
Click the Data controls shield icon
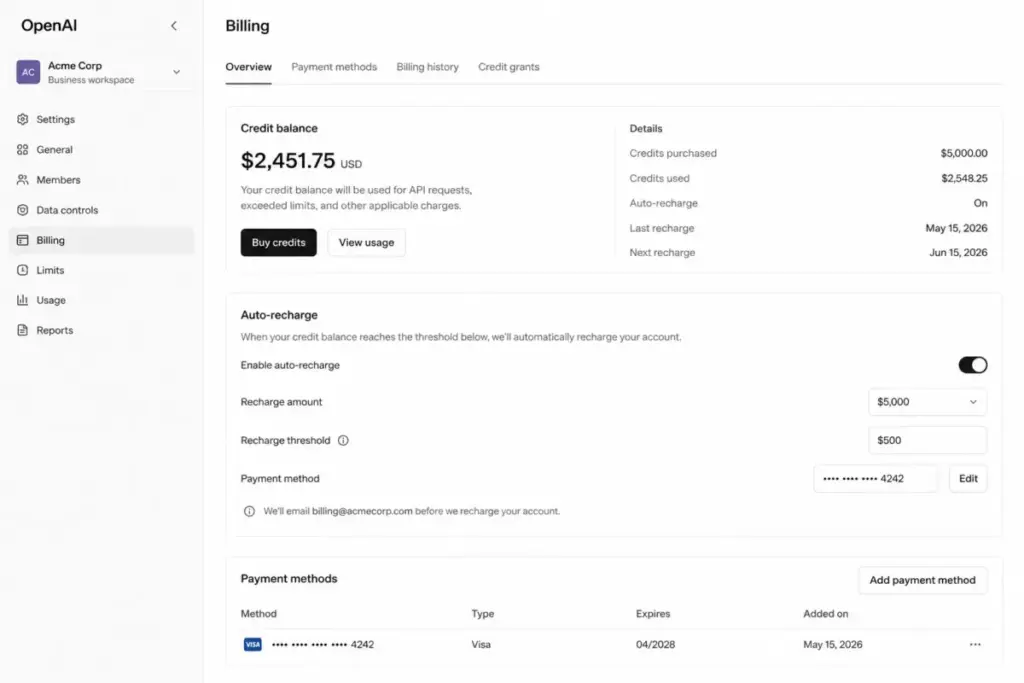click(23, 210)
